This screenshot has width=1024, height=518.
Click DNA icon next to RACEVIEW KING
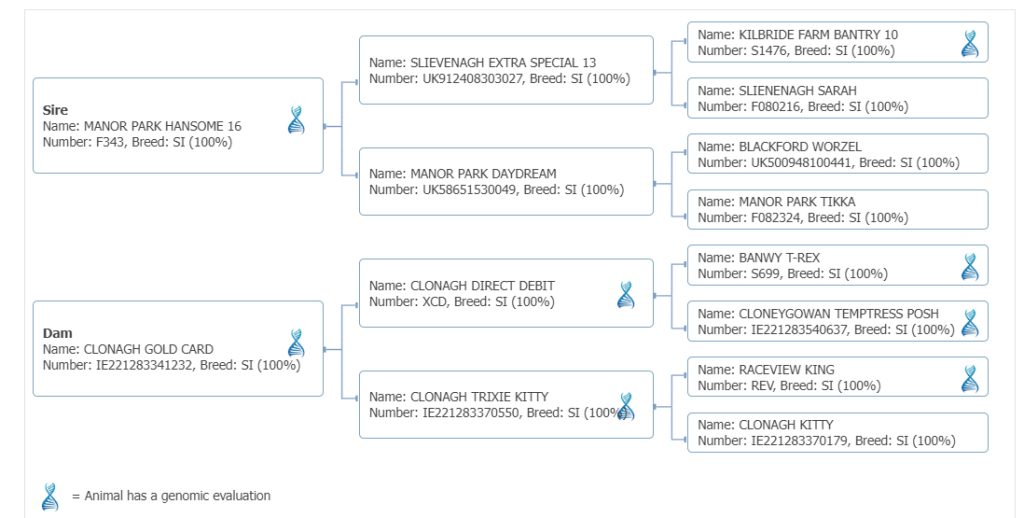tap(969, 378)
